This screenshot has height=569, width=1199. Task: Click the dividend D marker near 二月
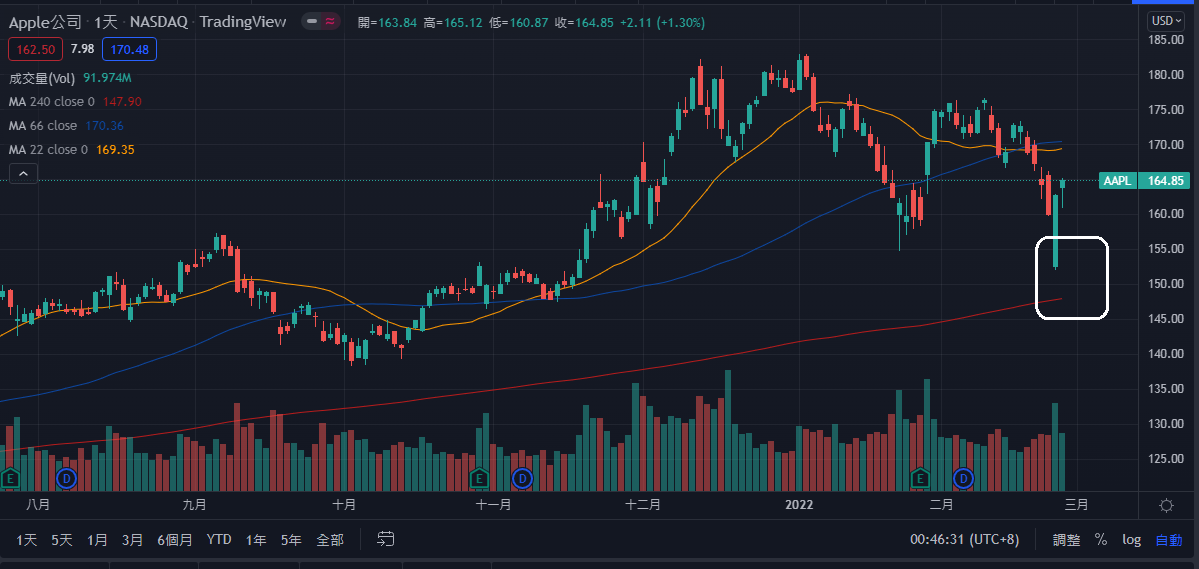tap(963, 479)
